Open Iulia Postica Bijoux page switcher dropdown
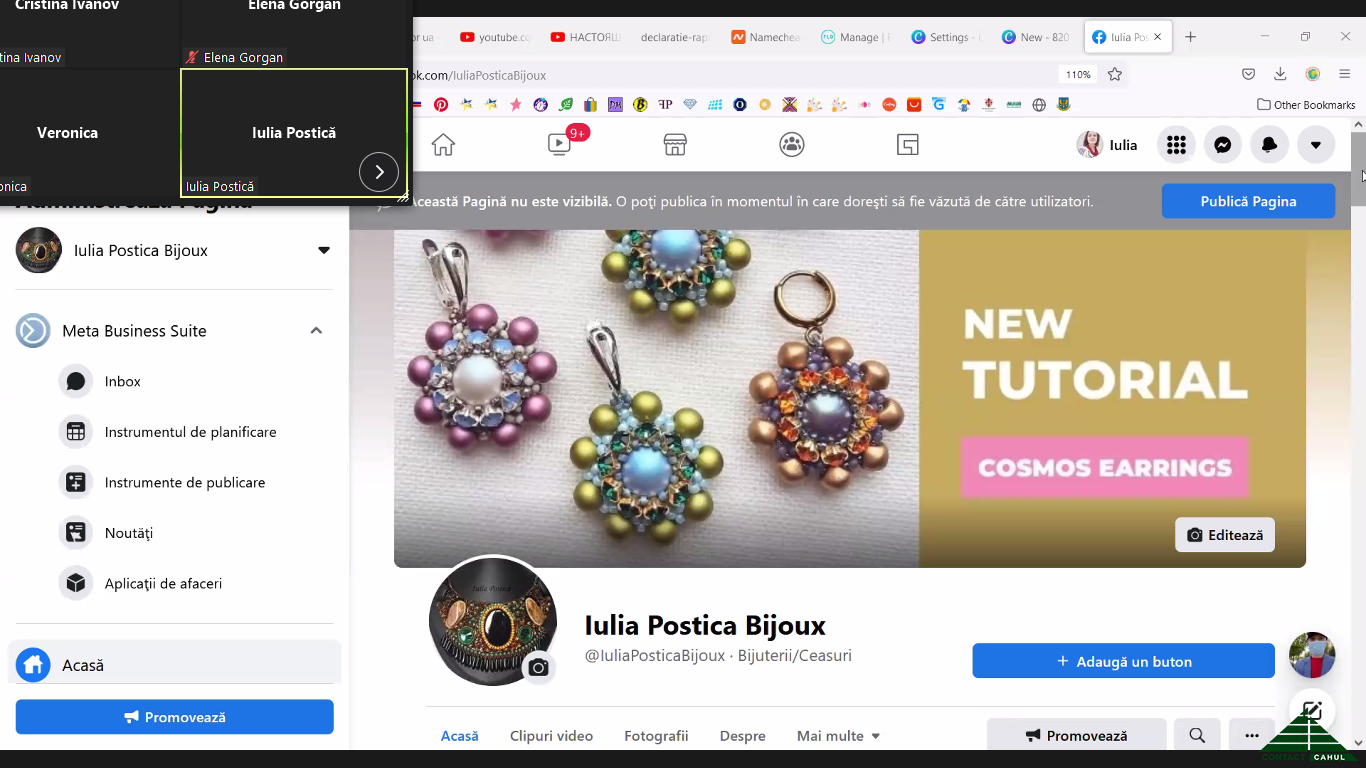 pyautogui.click(x=324, y=250)
